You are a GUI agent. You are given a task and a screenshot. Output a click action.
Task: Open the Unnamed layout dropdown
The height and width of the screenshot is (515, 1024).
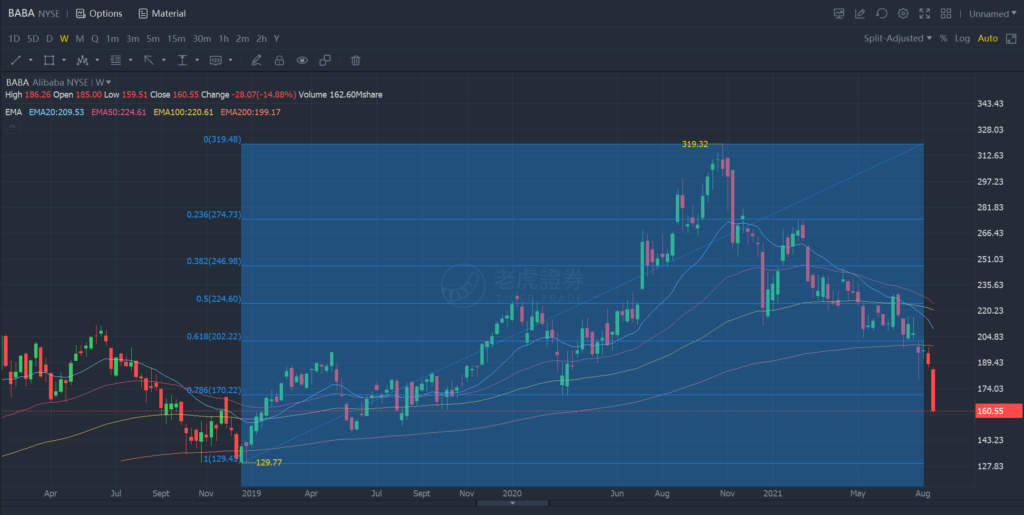tap(993, 13)
